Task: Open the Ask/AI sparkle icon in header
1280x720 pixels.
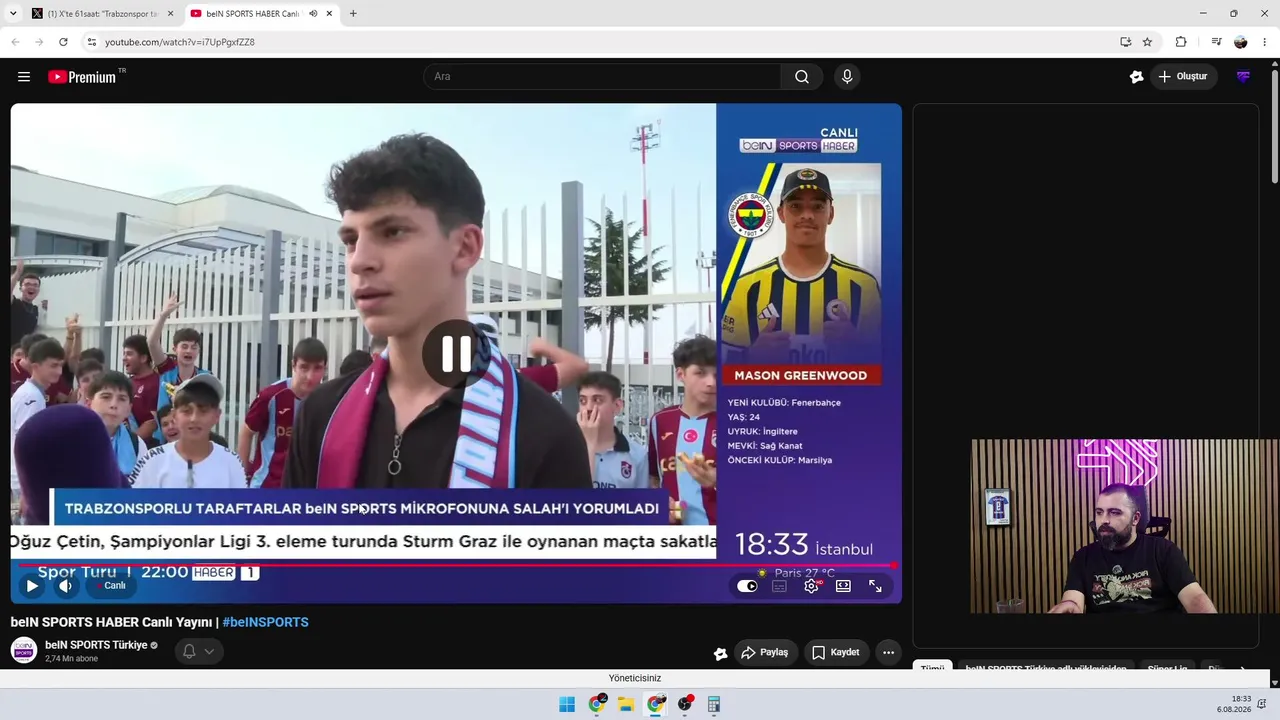Action: click(1136, 77)
